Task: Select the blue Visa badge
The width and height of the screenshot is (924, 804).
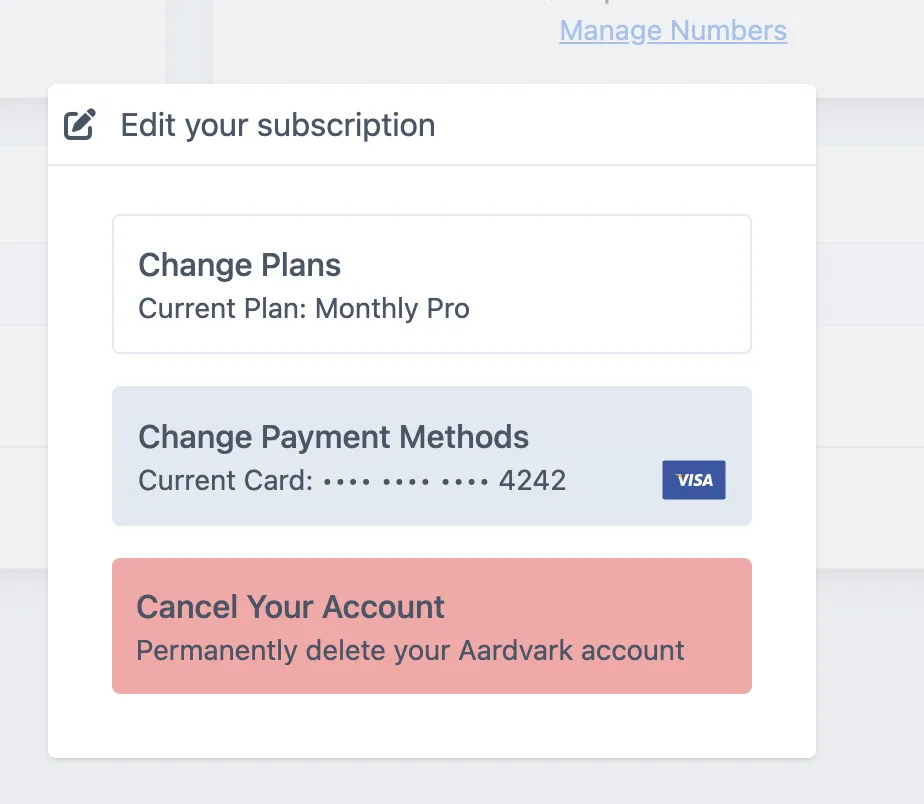Action: [x=693, y=480]
